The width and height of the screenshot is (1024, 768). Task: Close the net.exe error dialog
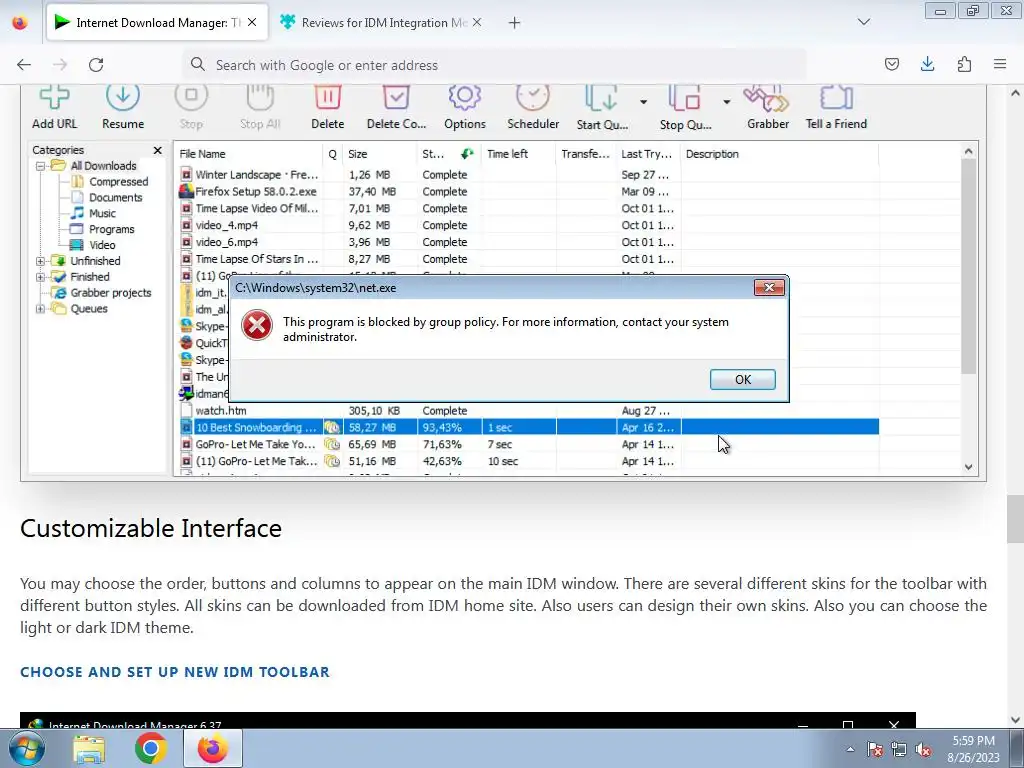click(x=769, y=287)
